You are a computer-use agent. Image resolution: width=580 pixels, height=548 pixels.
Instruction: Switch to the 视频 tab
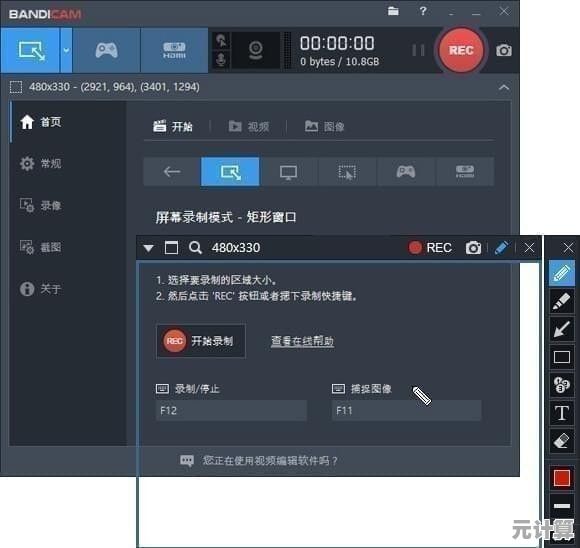[x=249, y=127]
